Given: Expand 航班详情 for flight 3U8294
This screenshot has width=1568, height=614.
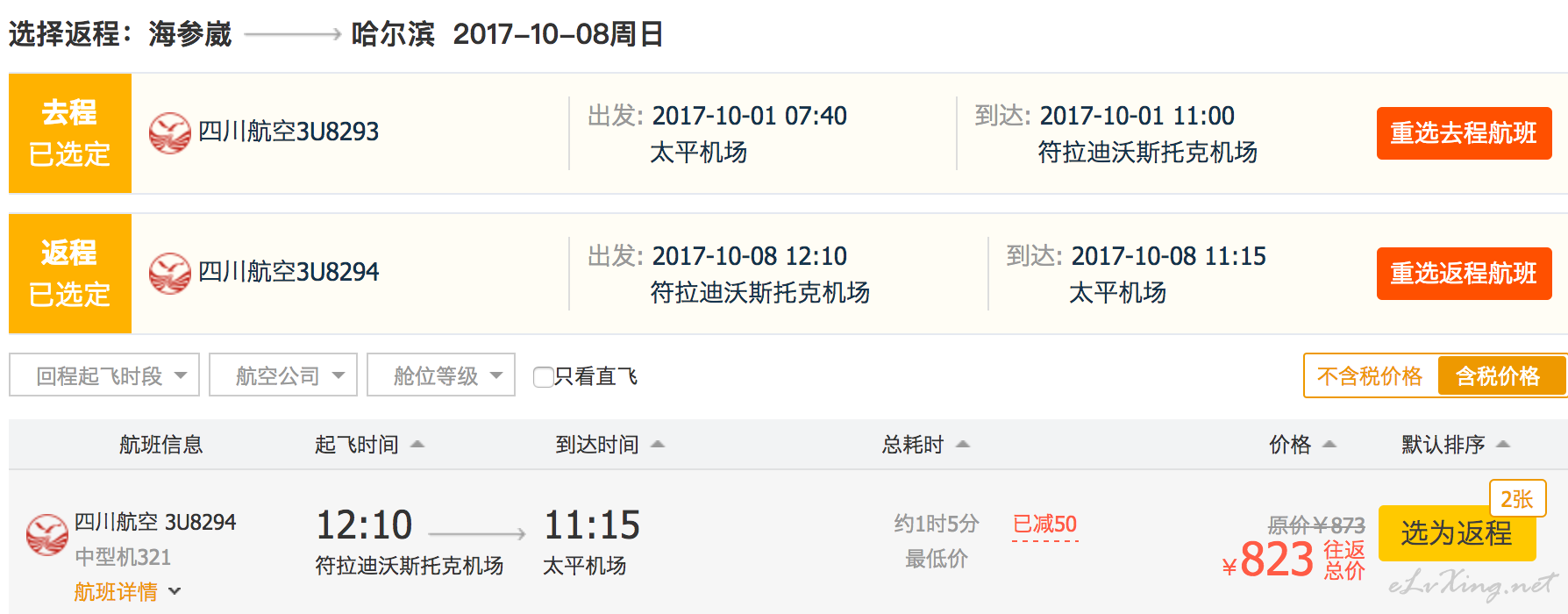Looking at the screenshot, I should coord(128,592).
